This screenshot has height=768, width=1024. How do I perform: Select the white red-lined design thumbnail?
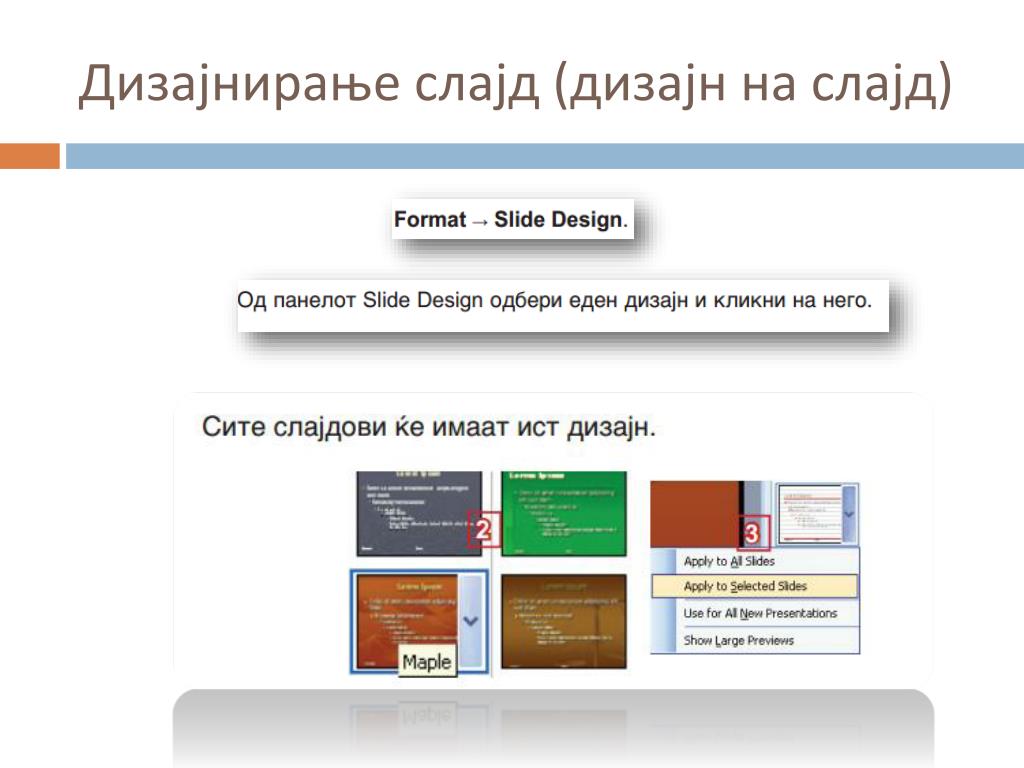pos(810,514)
